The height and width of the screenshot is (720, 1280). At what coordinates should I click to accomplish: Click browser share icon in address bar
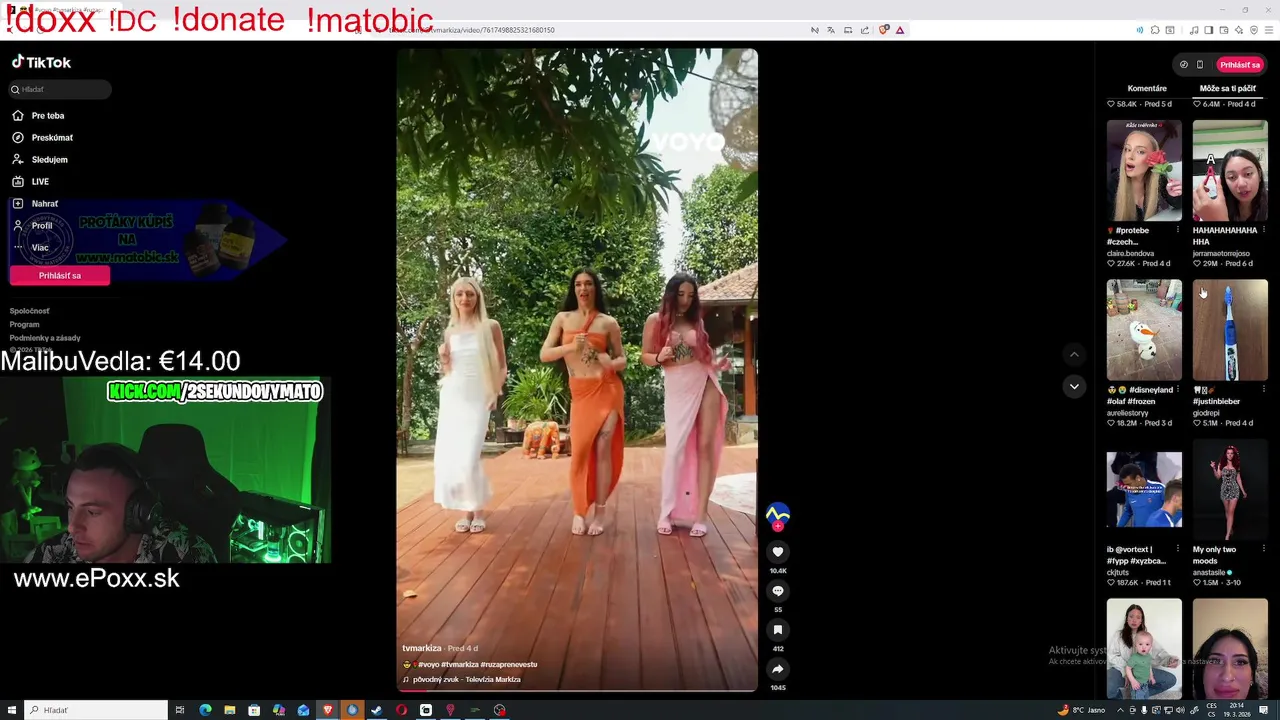point(865,30)
